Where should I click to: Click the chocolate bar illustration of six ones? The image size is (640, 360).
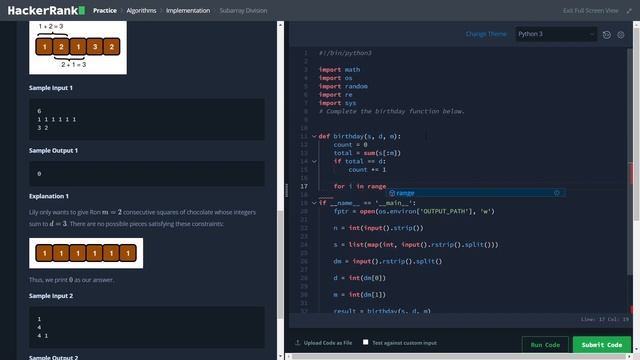(x=86, y=253)
